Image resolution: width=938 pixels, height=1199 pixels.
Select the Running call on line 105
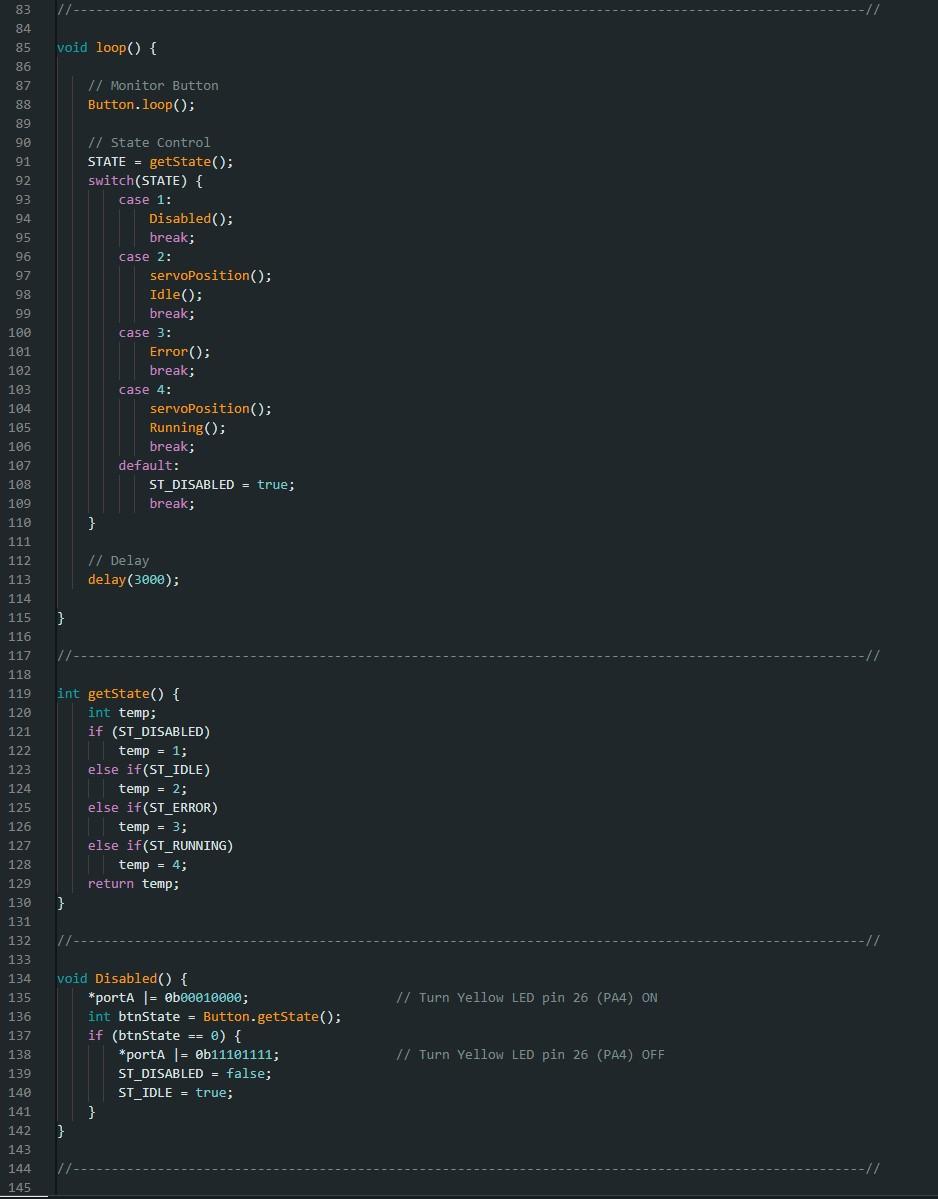click(x=176, y=427)
